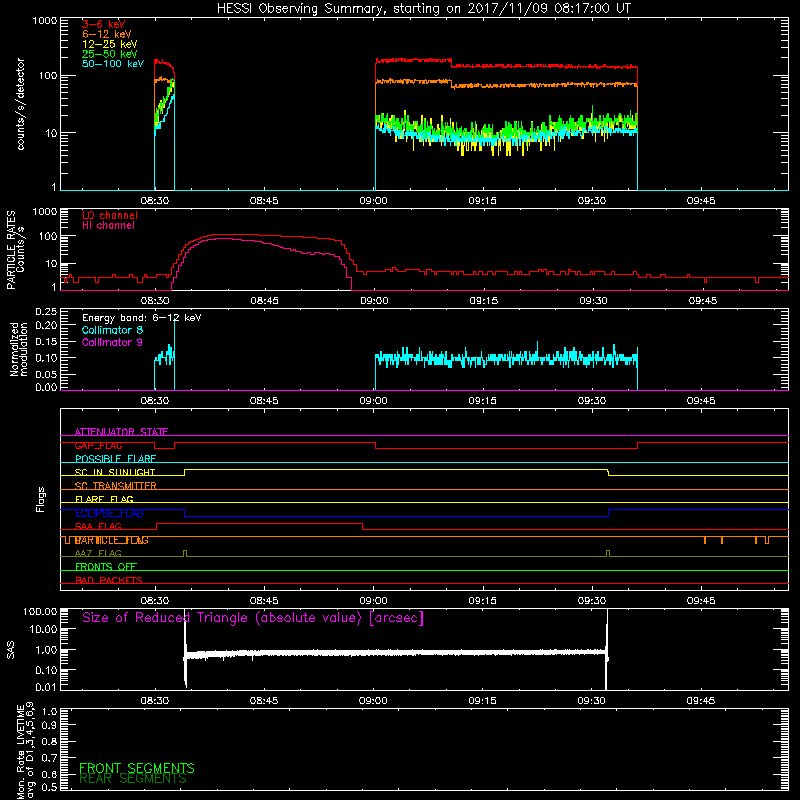Select the green "FRONTS_OFF" flag label
Viewport: 800px width, 800px height.
(x=106, y=567)
